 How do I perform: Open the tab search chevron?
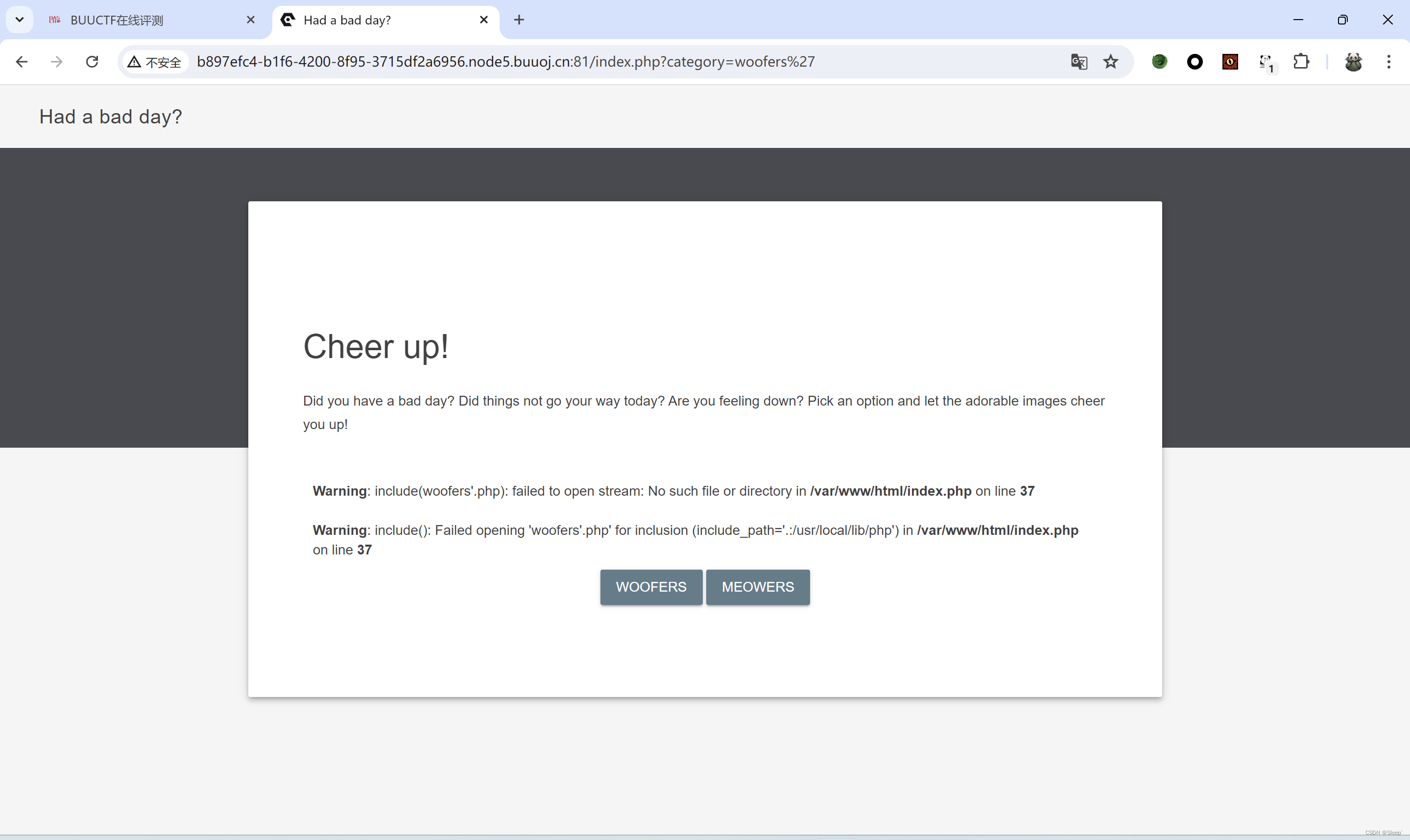(19, 20)
